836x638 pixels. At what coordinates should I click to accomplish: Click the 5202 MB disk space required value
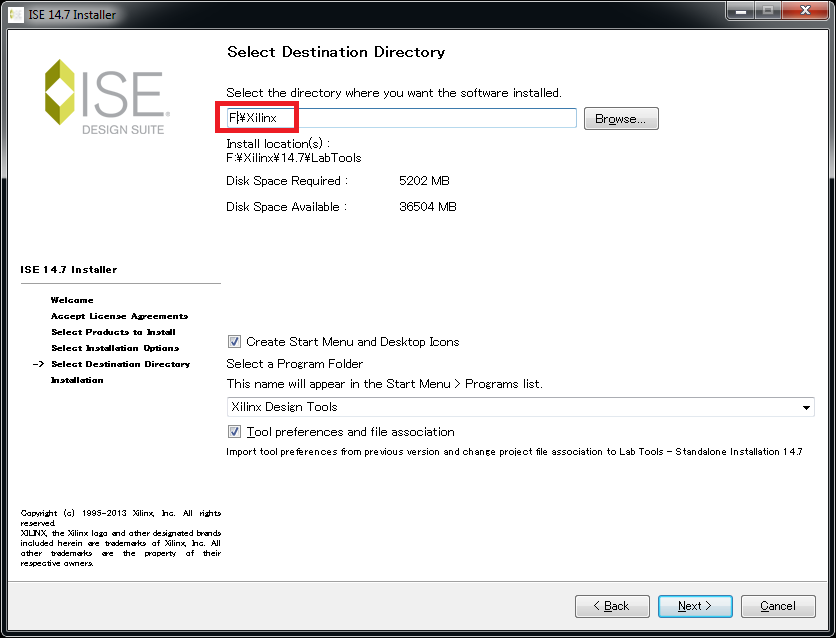coord(424,181)
